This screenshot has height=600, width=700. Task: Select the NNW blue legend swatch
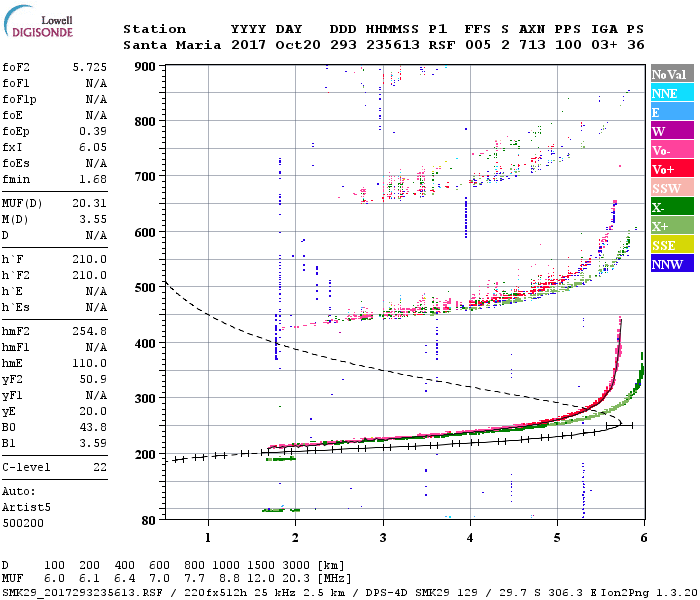click(672, 263)
